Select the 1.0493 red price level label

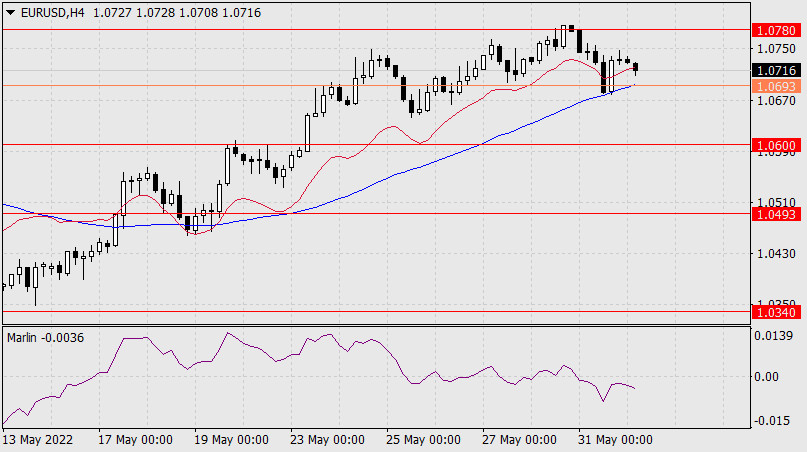pyautogui.click(x=776, y=214)
